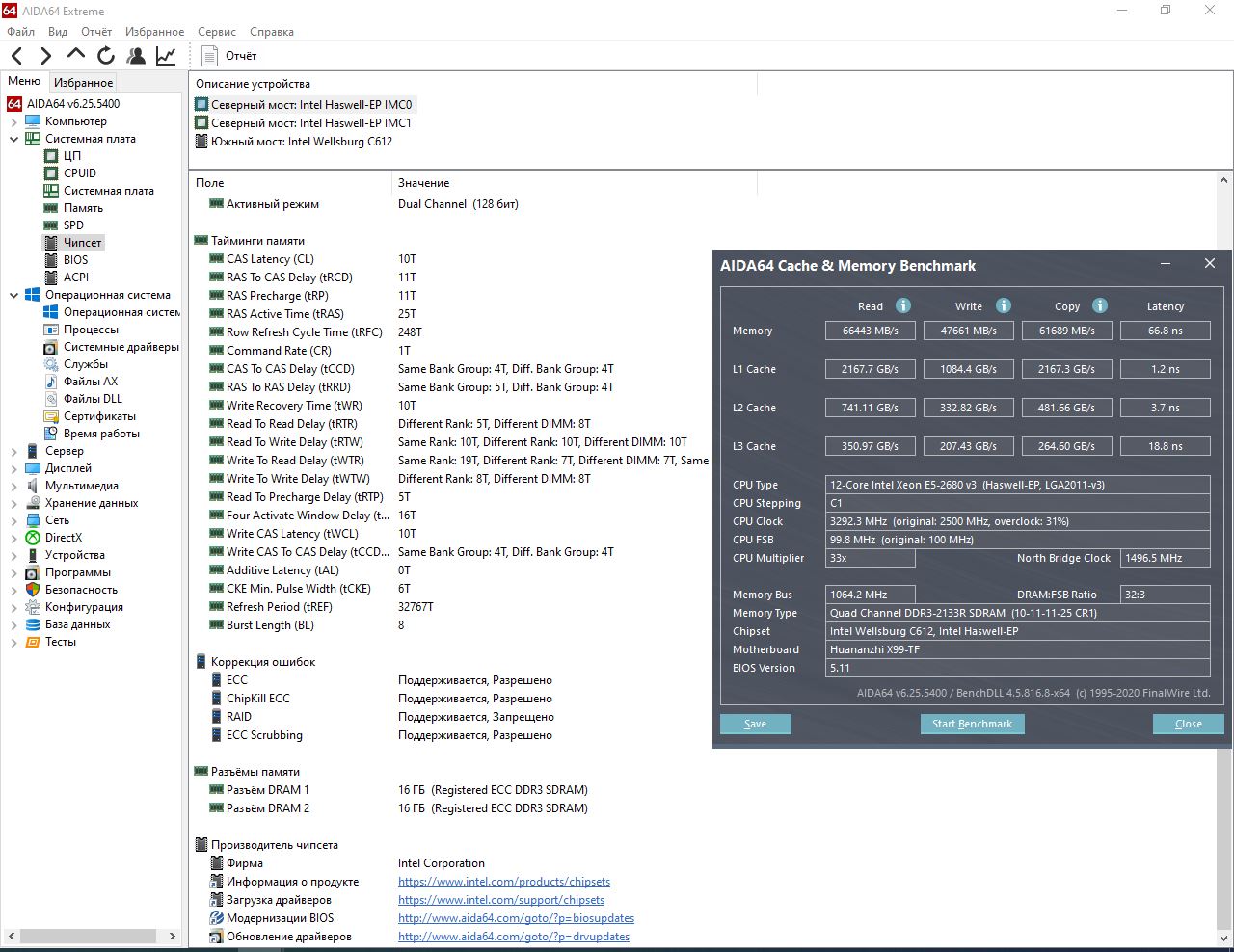The image size is (1234, 952).
Task: Open the Сервис menu
Action: pyautogui.click(x=217, y=32)
